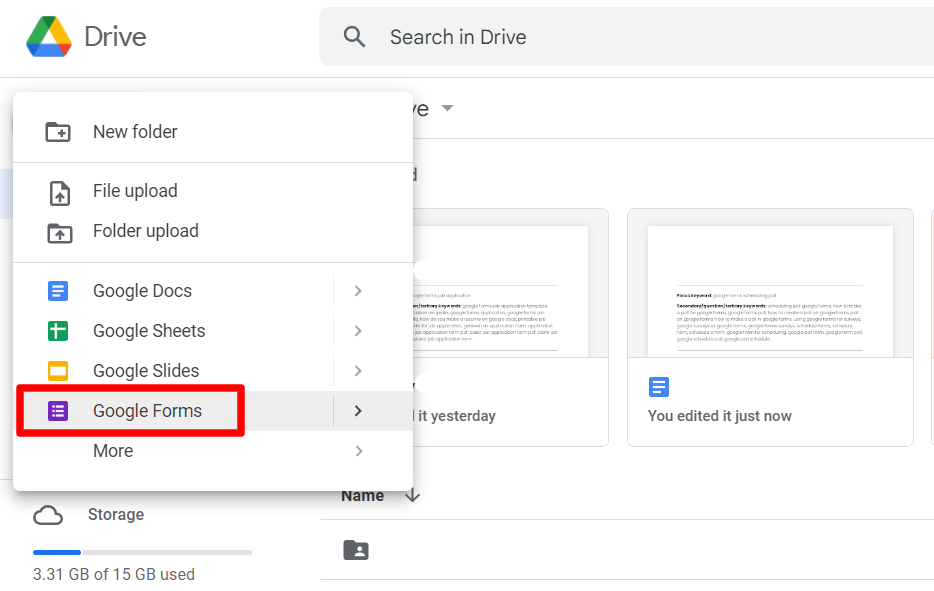Click the storage usage progress bar

[x=142, y=552]
